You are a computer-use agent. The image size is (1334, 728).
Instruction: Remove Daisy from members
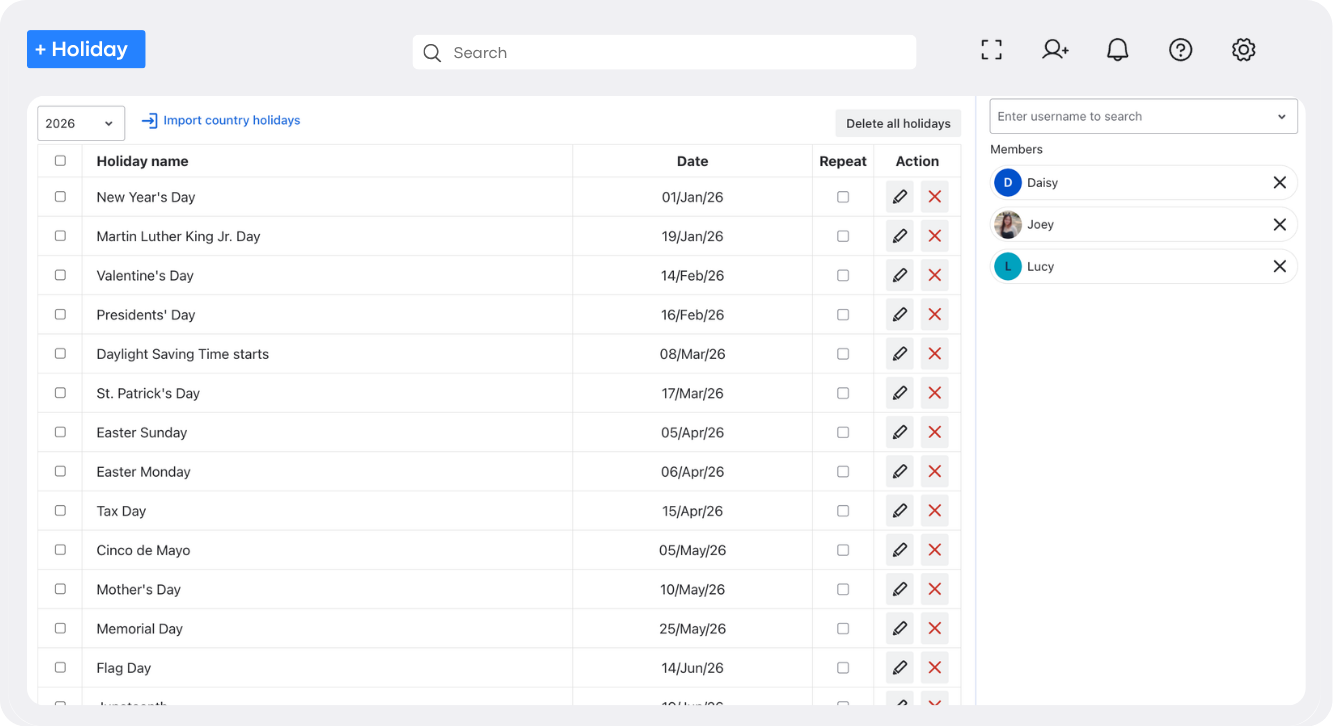click(x=1279, y=183)
